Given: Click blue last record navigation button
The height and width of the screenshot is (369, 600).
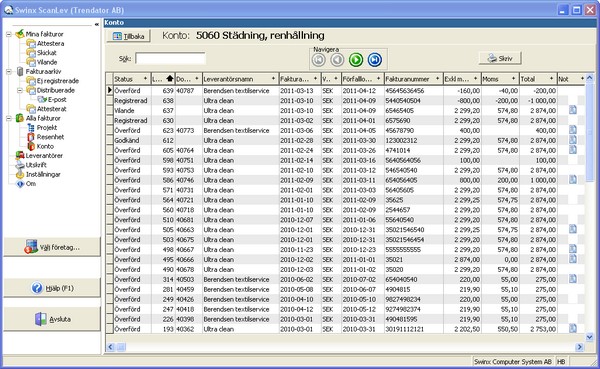Looking at the screenshot, I should 375,60.
